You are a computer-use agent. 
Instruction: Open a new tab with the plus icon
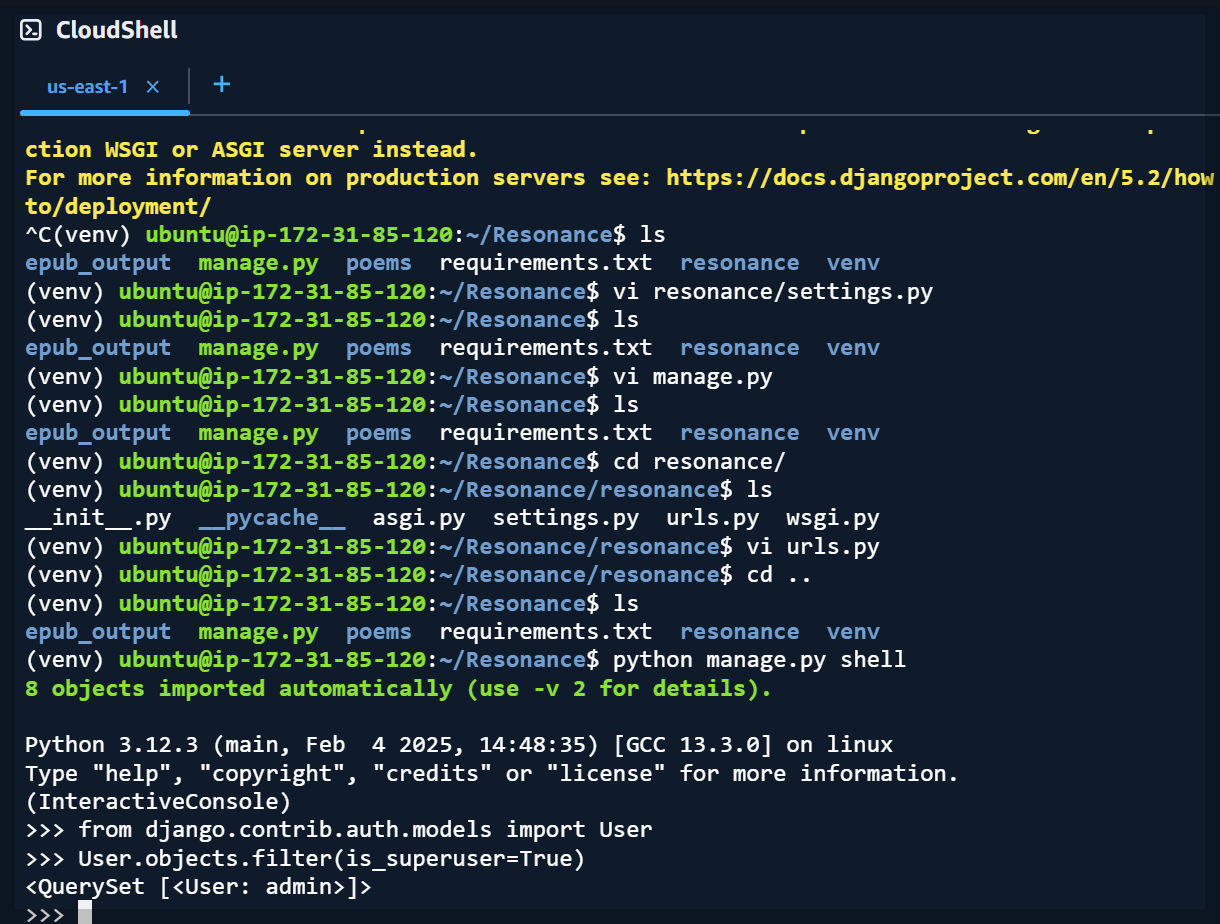[x=222, y=84]
